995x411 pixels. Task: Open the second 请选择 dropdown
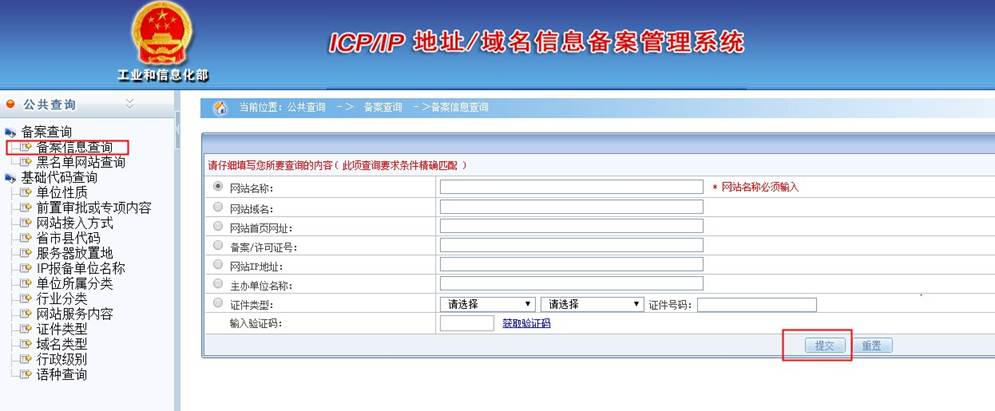coord(591,304)
